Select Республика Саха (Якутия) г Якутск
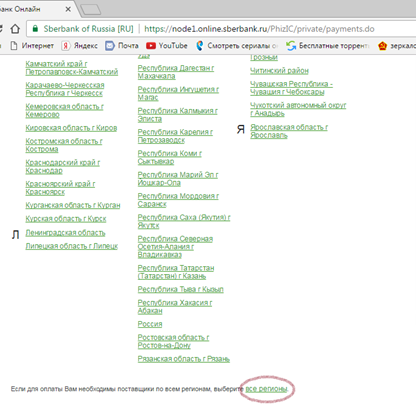The width and height of the screenshot is (416, 416). 184,221
